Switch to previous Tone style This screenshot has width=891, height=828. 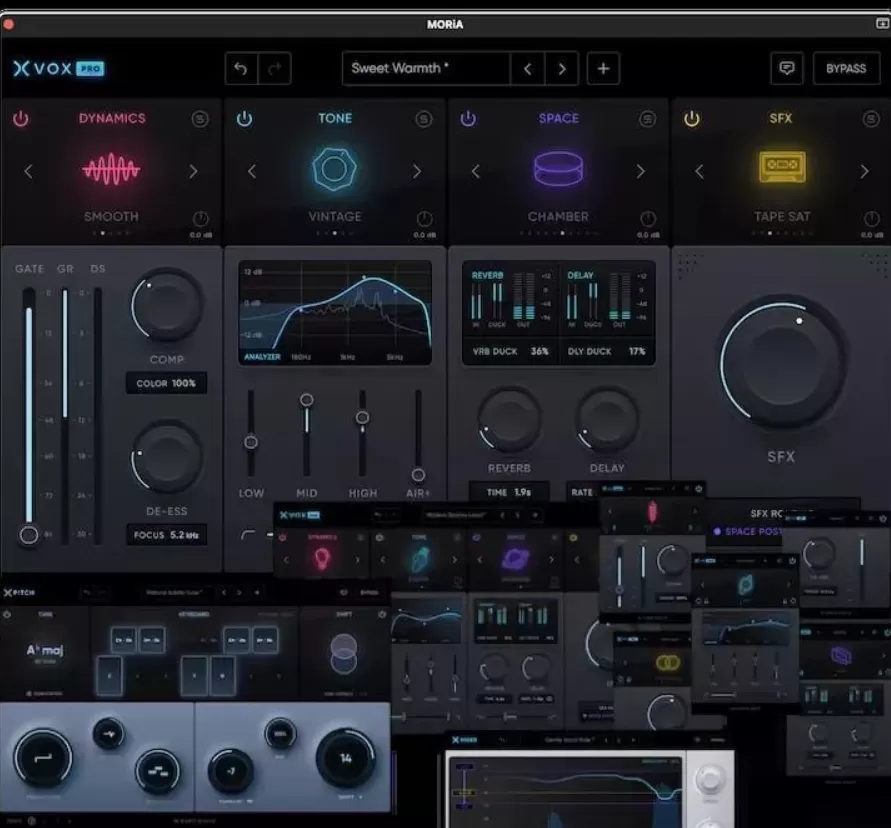click(252, 171)
